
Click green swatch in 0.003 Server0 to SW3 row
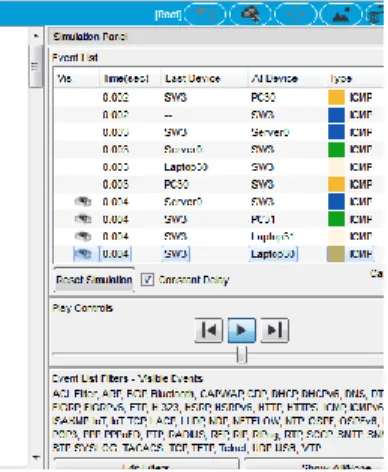(336, 150)
